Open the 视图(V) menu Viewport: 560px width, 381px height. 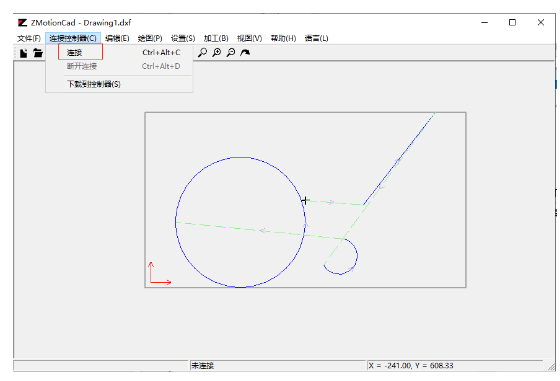249,38
